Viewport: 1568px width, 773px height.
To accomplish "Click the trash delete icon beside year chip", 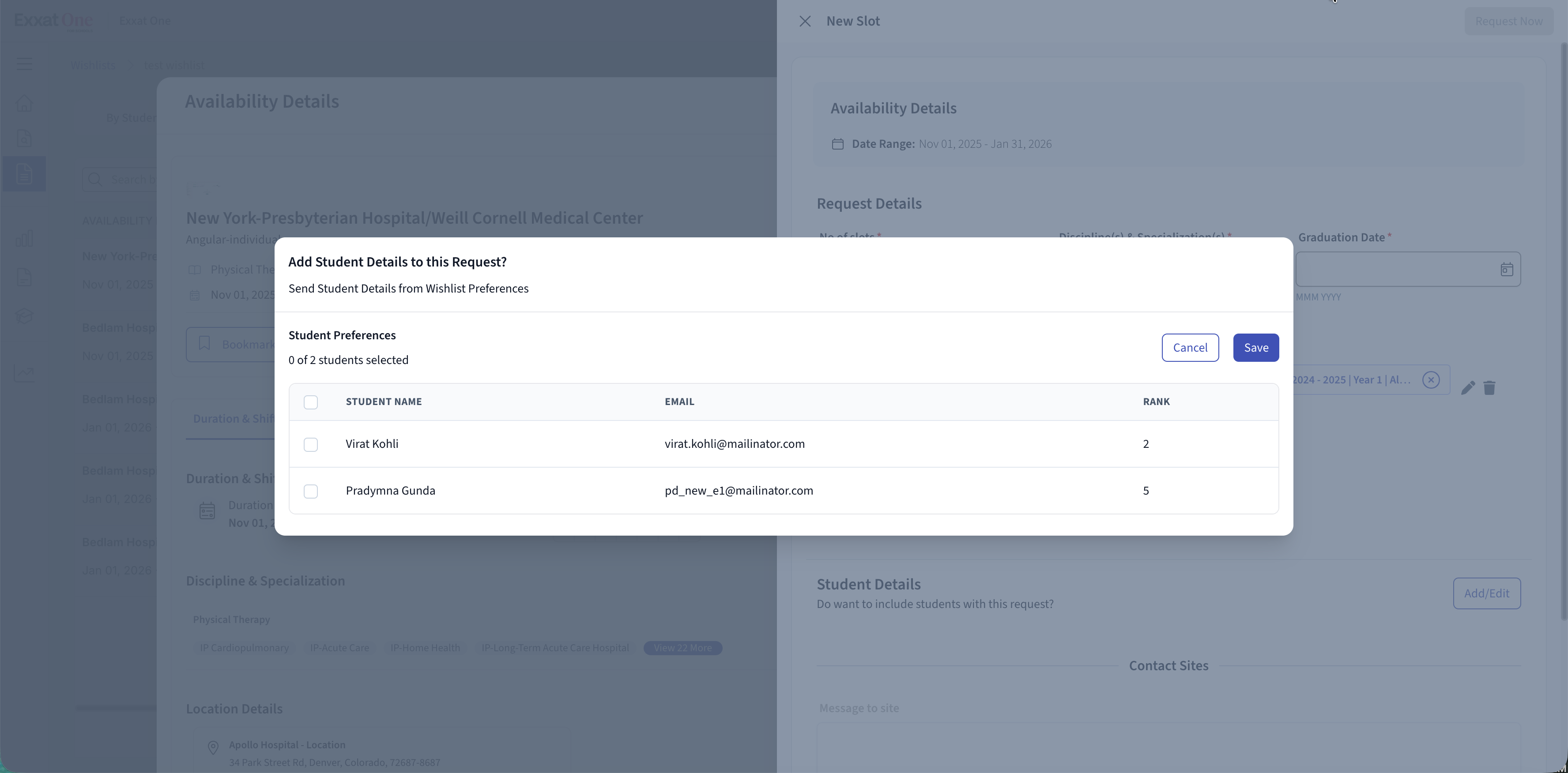I will (1489, 387).
